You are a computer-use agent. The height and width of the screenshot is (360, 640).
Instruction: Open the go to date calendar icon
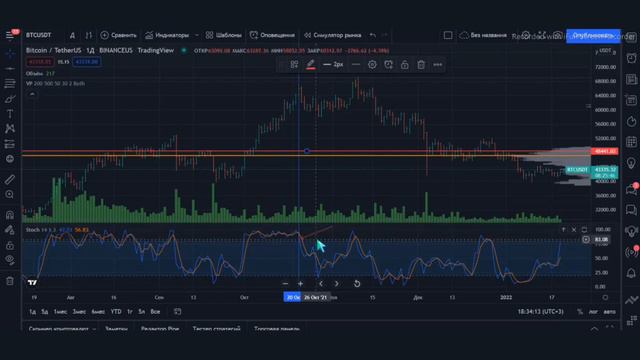tap(178, 311)
